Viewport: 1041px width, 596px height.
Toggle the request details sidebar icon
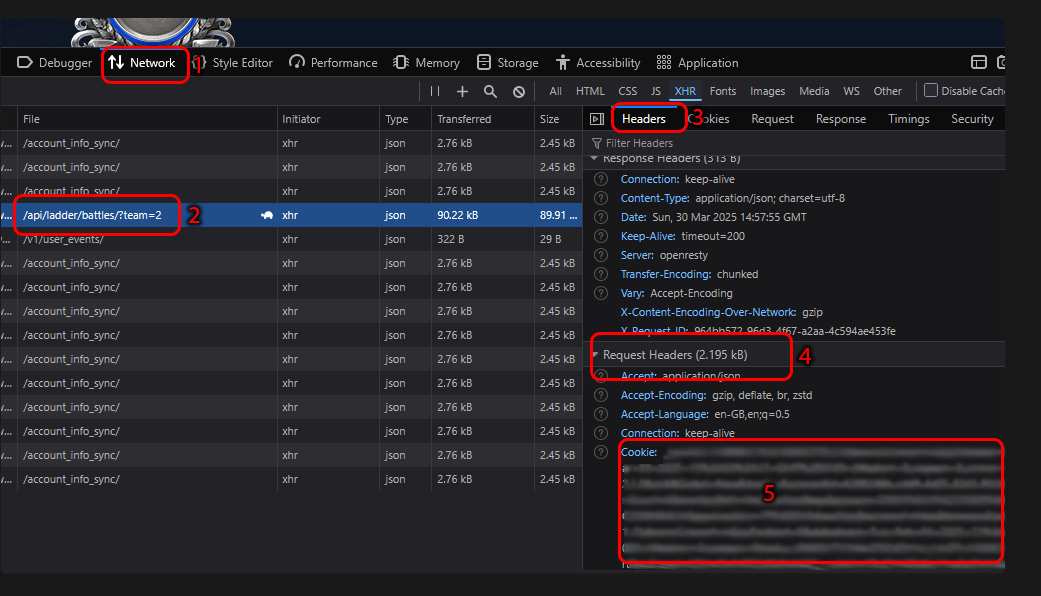[x=597, y=119]
